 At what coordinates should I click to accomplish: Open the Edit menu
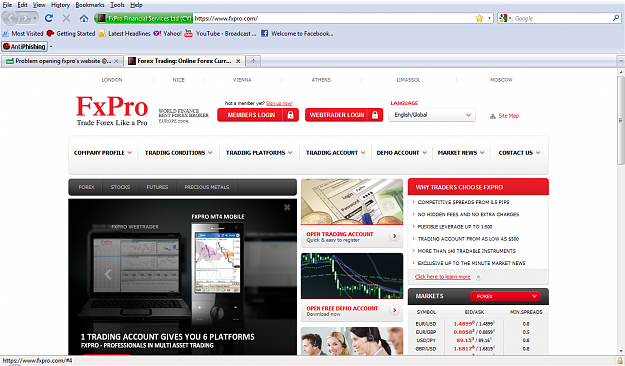click(x=22, y=5)
